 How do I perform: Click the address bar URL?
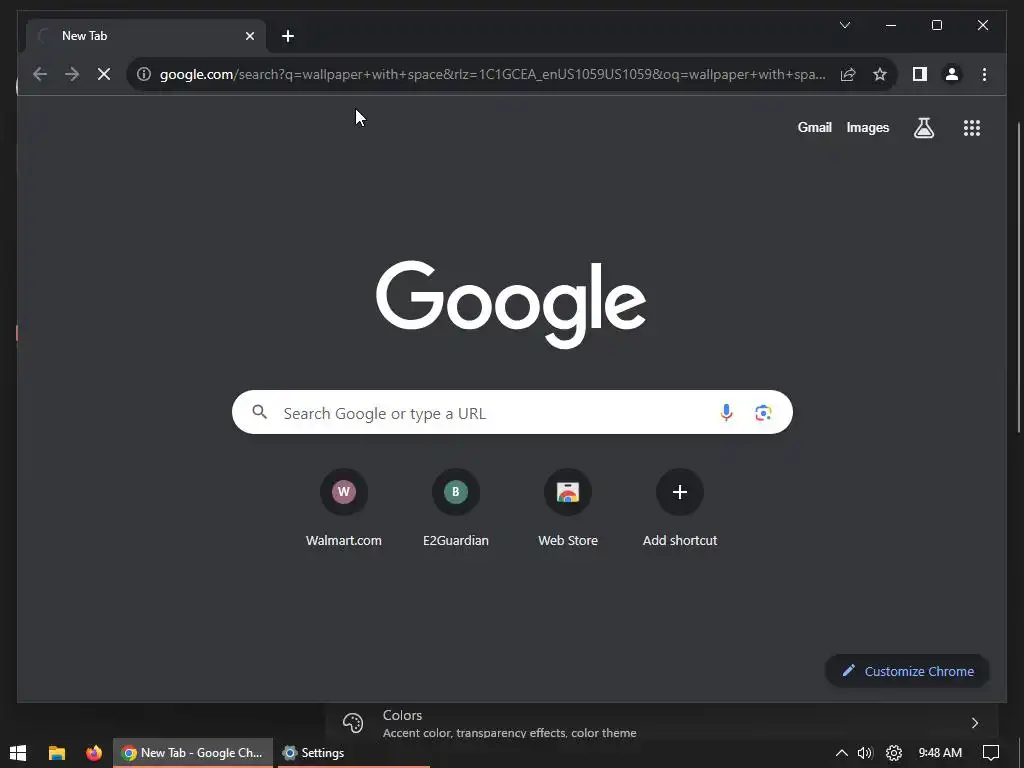pyautogui.click(x=492, y=74)
